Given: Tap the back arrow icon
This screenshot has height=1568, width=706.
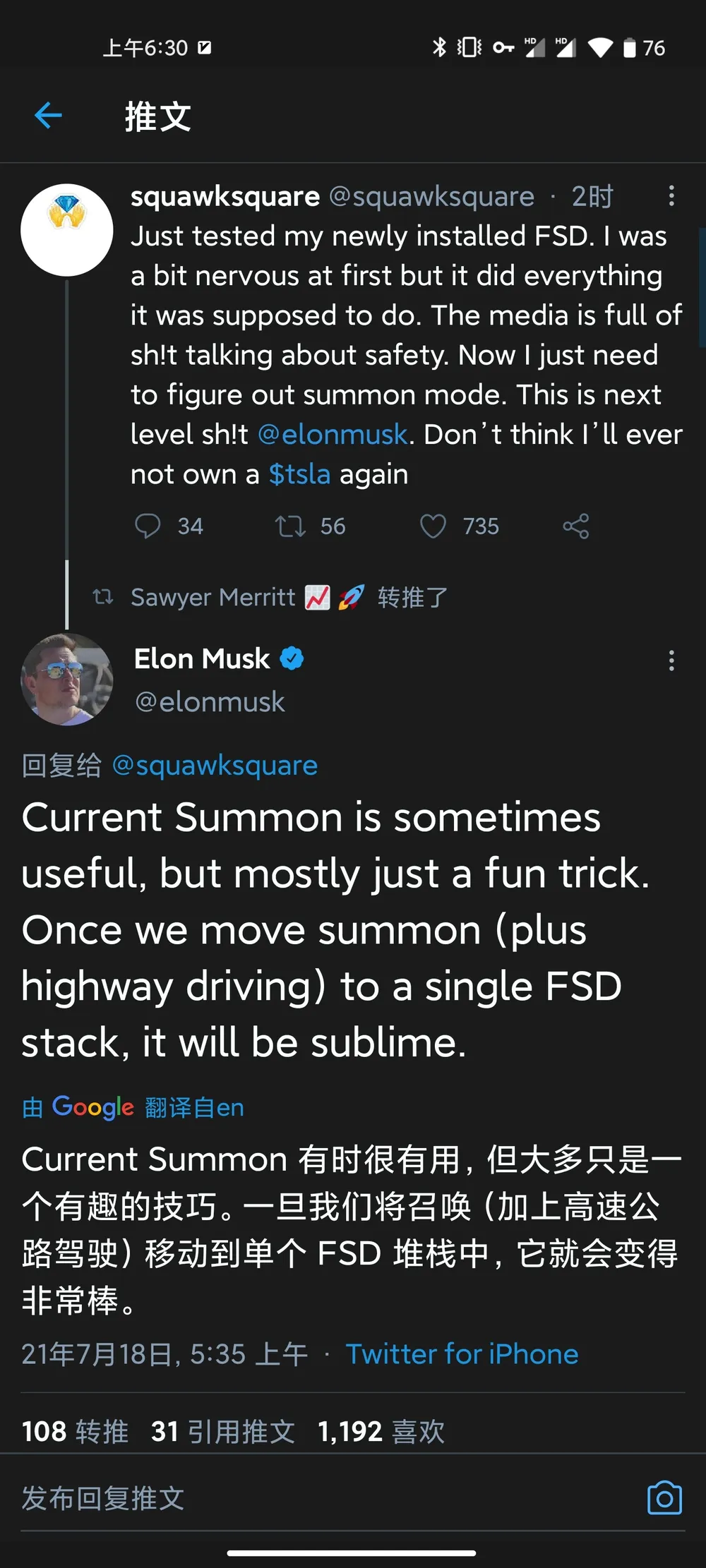Looking at the screenshot, I should (48, 116).
